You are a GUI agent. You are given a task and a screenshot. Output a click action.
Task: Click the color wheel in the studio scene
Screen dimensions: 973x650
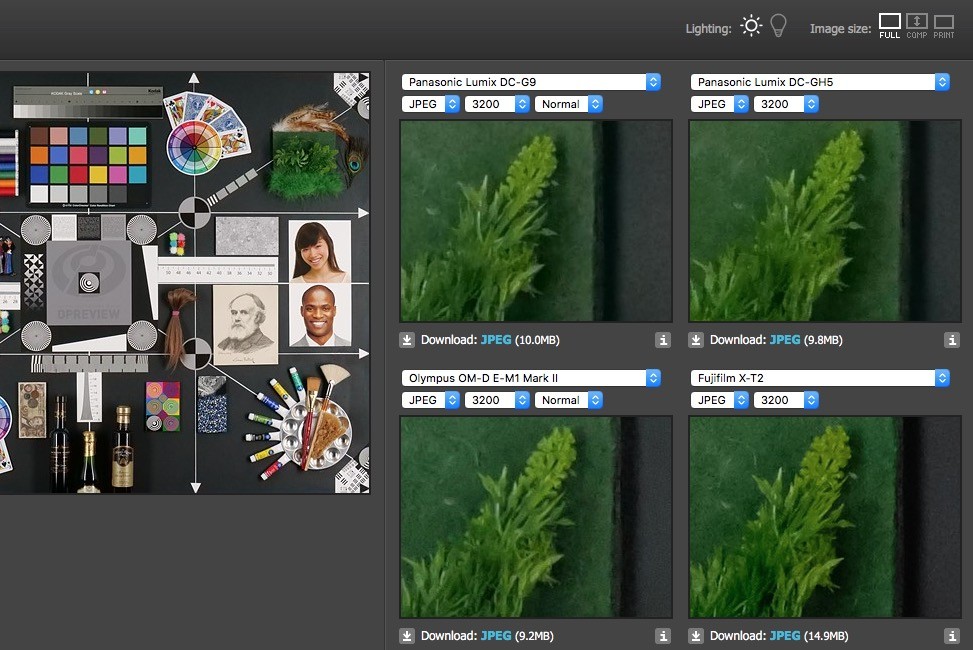(194, 147)
